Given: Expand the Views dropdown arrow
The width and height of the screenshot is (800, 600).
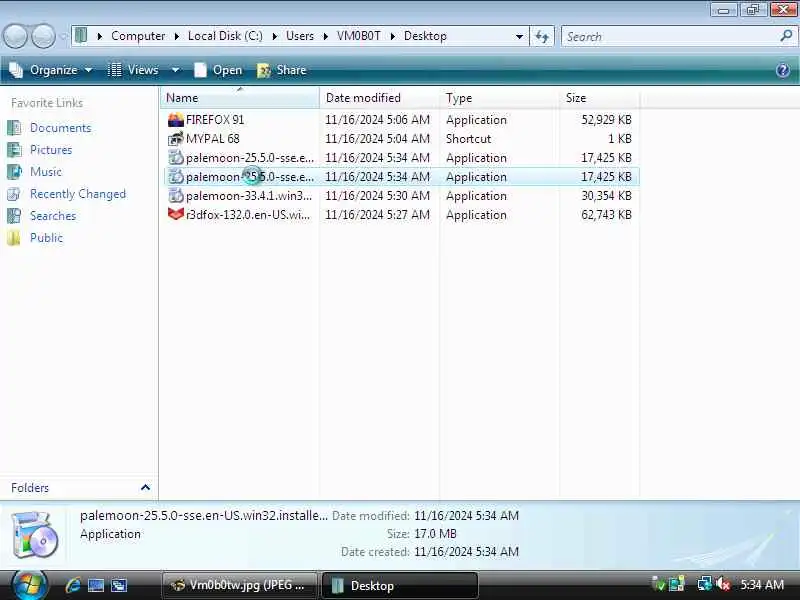Looking at the screenshot, I should tap(175, 70).
